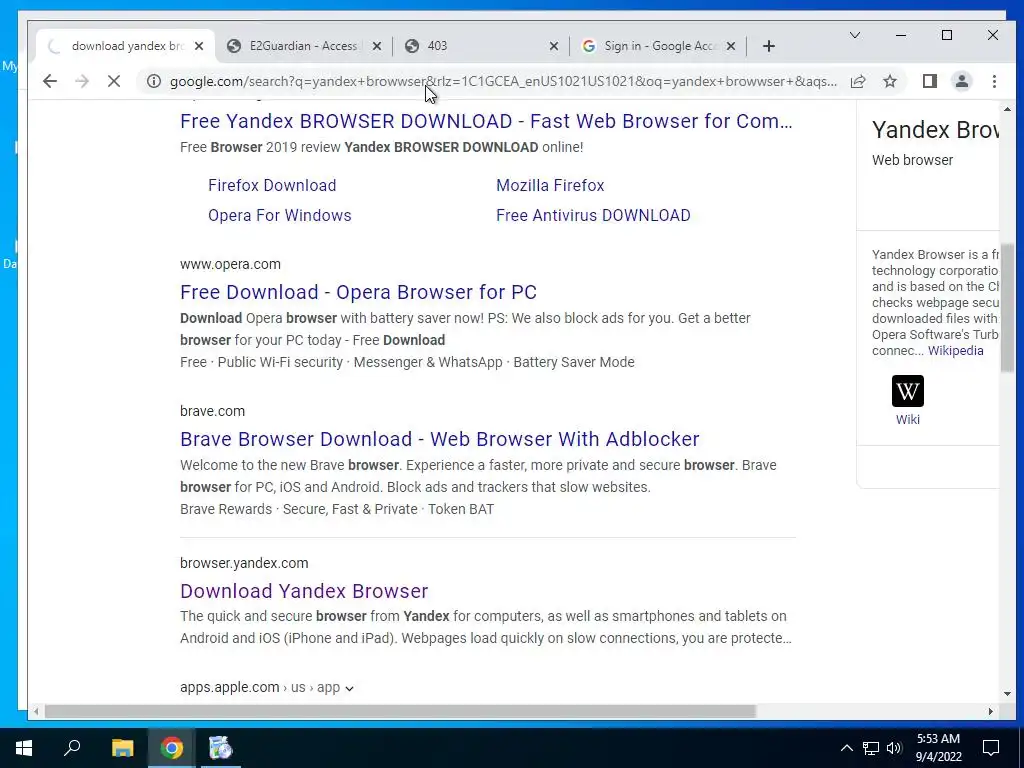Image resolution: width=1024 pixels, height=768 pixels.
Task: Open the Windows Start menu
Action: pyautogui.click(x=24, y=748)
